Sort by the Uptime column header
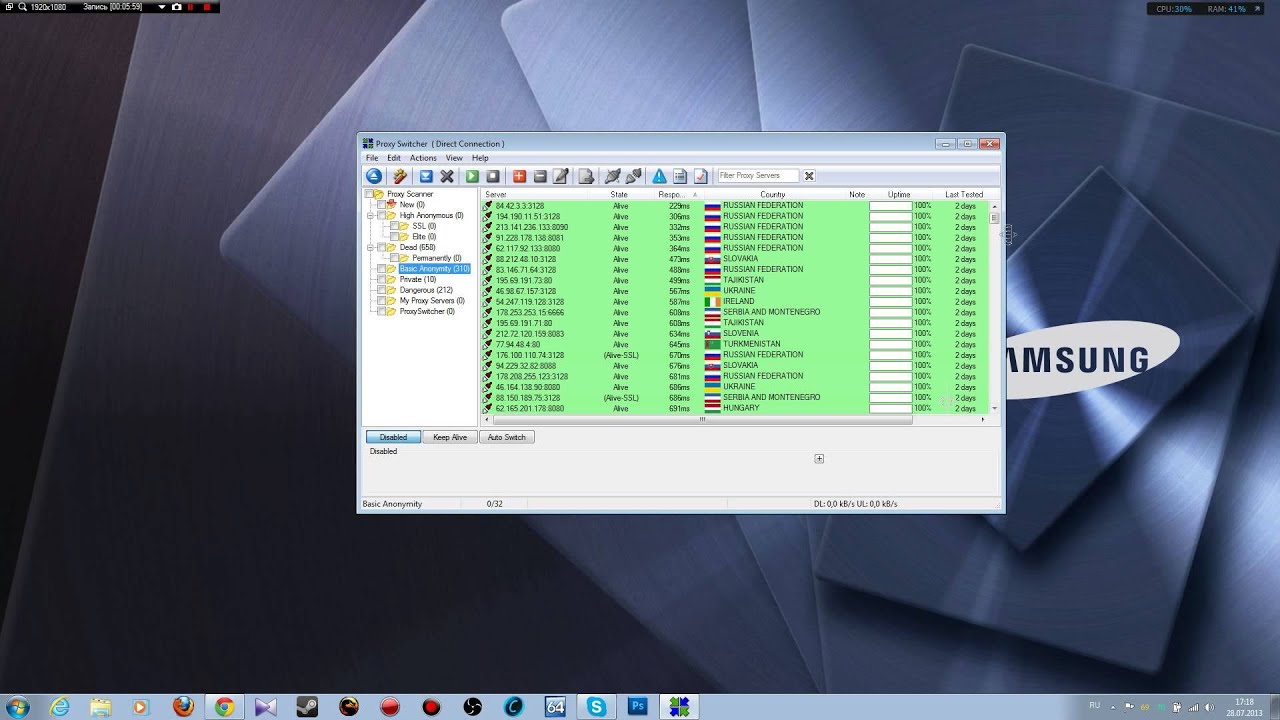 899,194
